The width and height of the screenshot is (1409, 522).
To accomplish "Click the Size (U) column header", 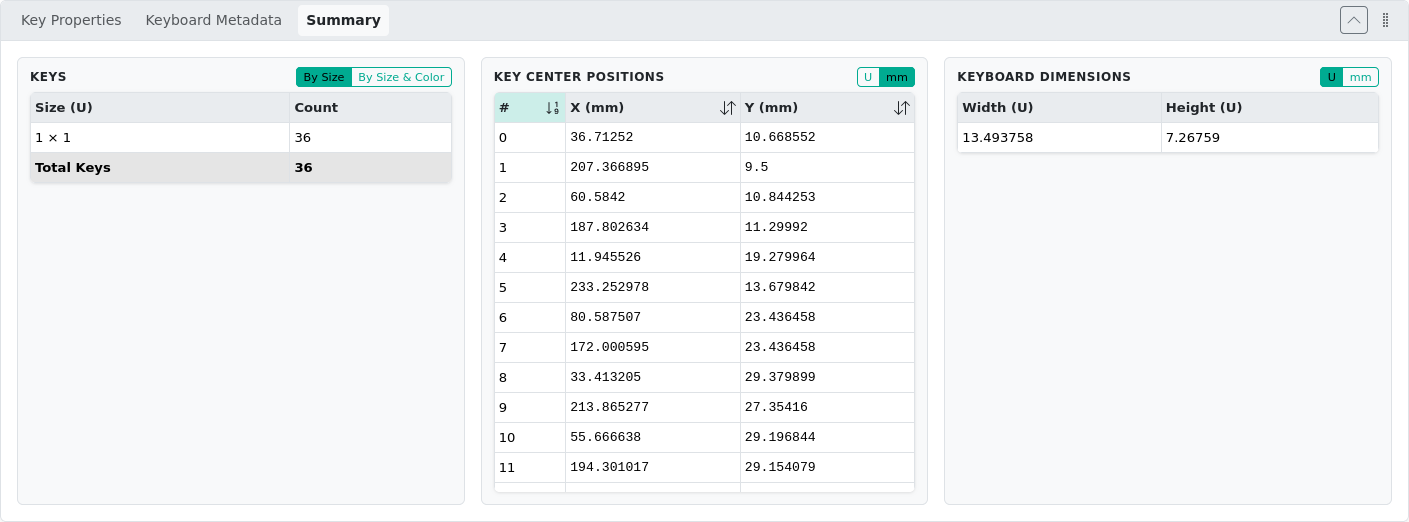I will coord(160,108).
